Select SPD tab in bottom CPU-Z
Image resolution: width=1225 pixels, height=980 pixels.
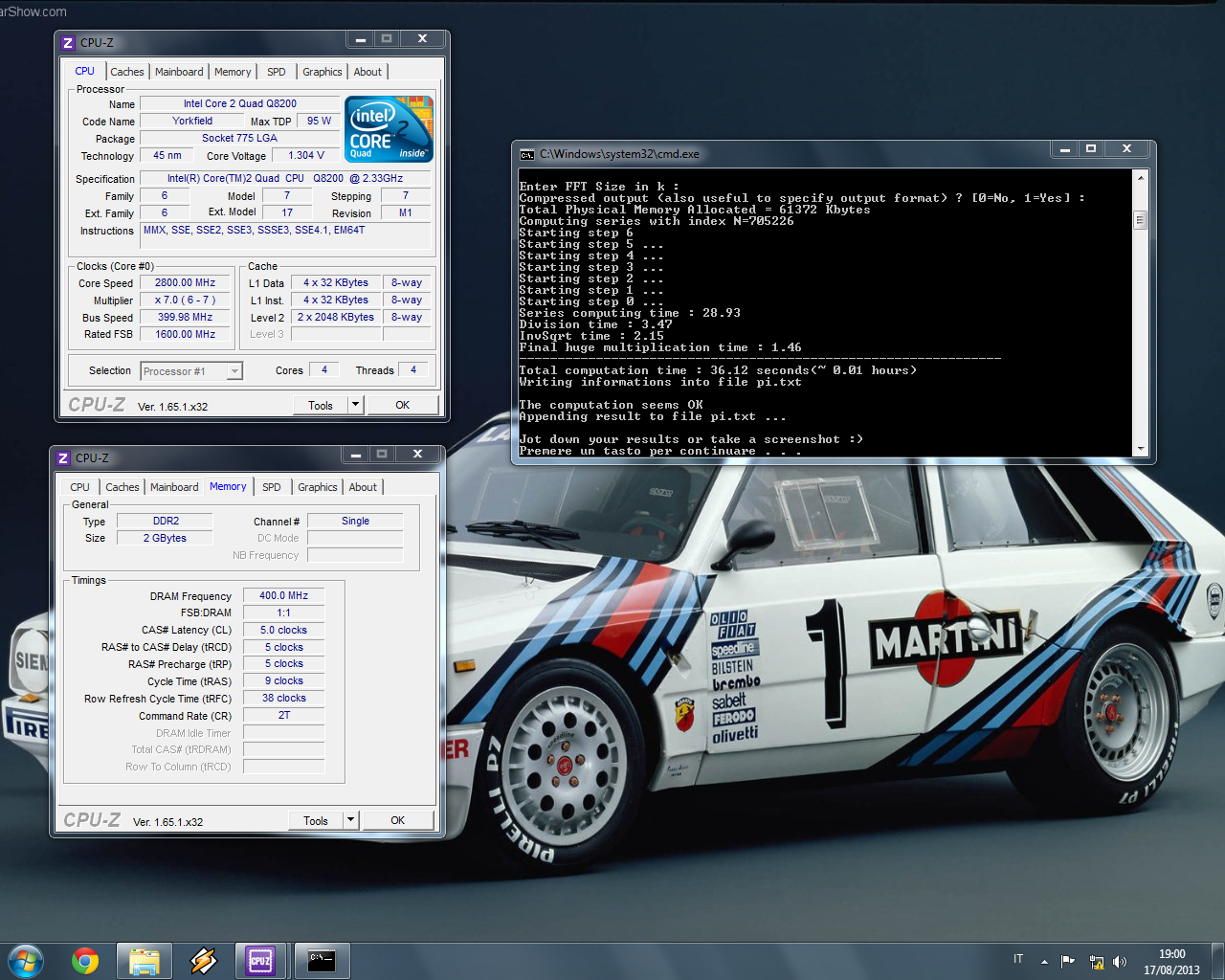coord(272,487)
